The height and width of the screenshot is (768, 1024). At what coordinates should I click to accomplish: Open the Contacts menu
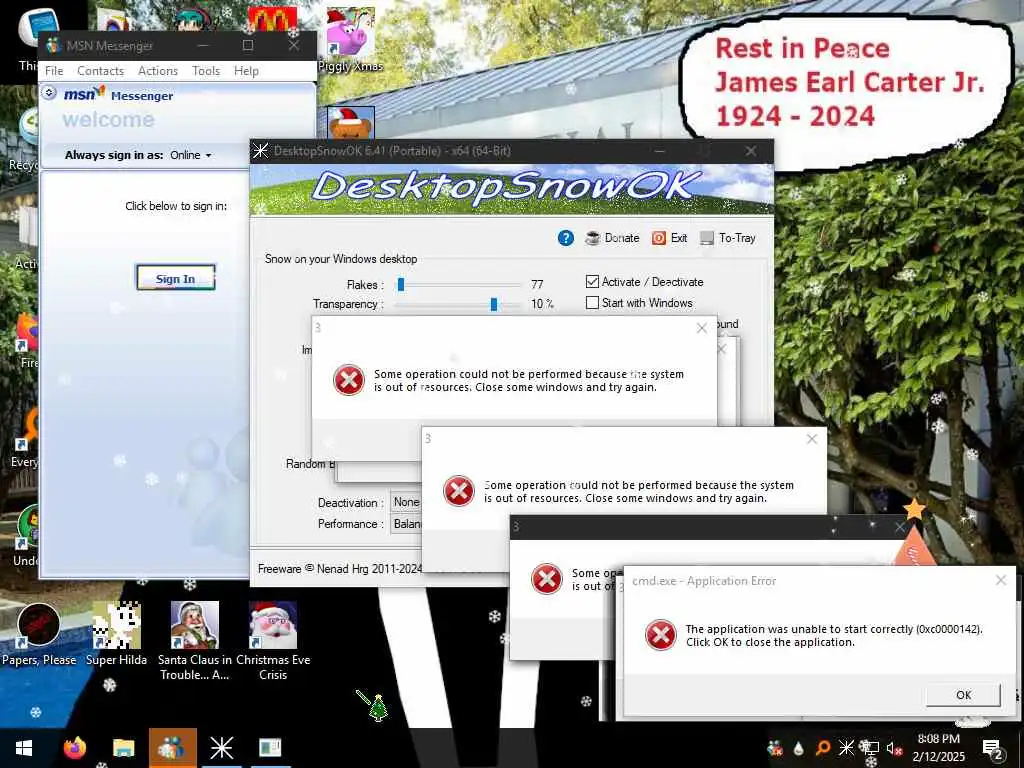pos(101,71)
